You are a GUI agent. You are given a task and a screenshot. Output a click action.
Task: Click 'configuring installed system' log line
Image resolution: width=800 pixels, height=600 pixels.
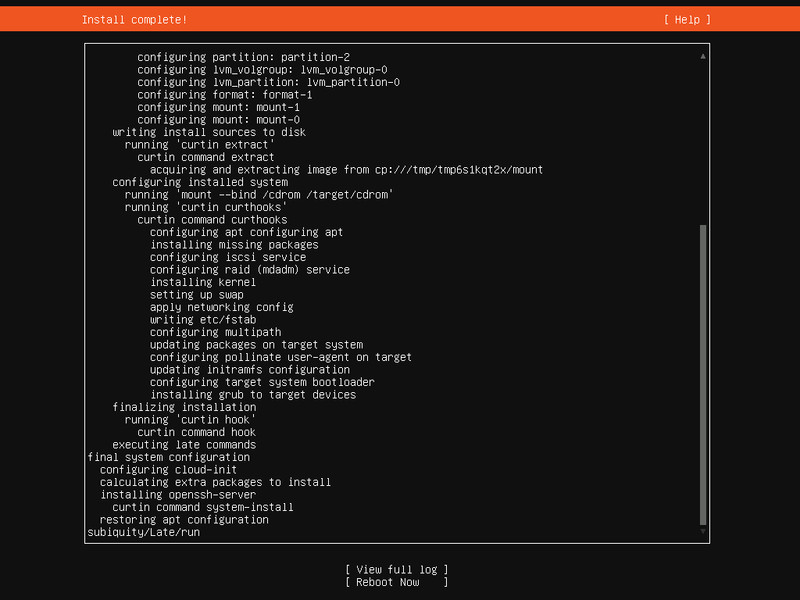click(200, 182)
